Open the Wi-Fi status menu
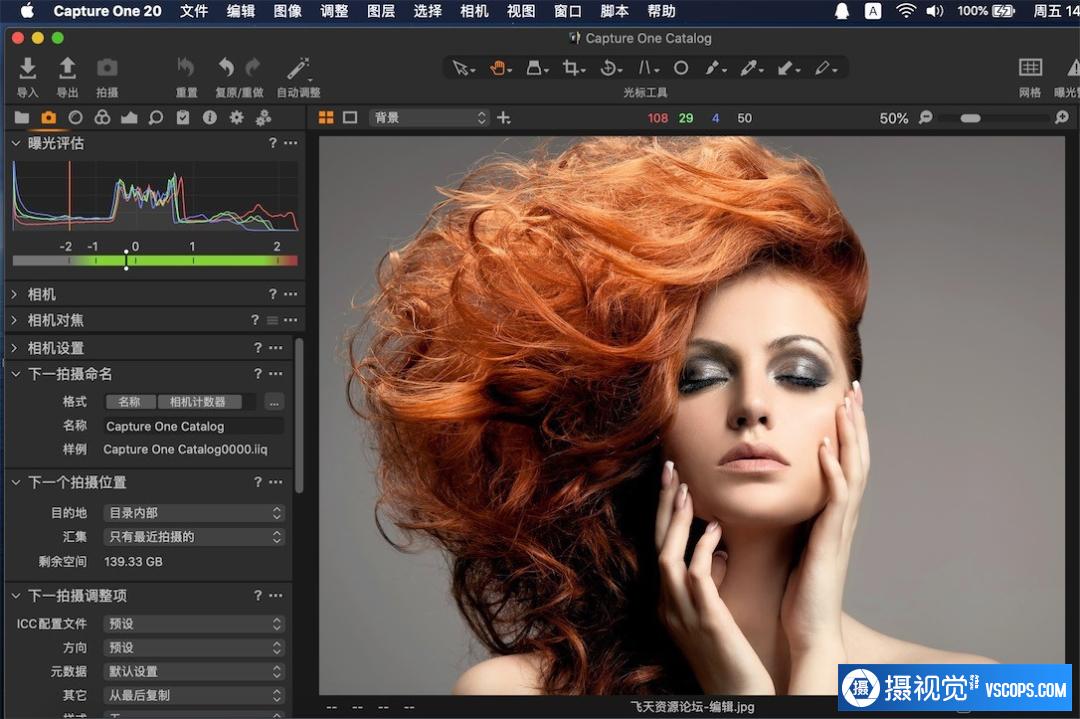1080x719 pixels. coord(905,11)
